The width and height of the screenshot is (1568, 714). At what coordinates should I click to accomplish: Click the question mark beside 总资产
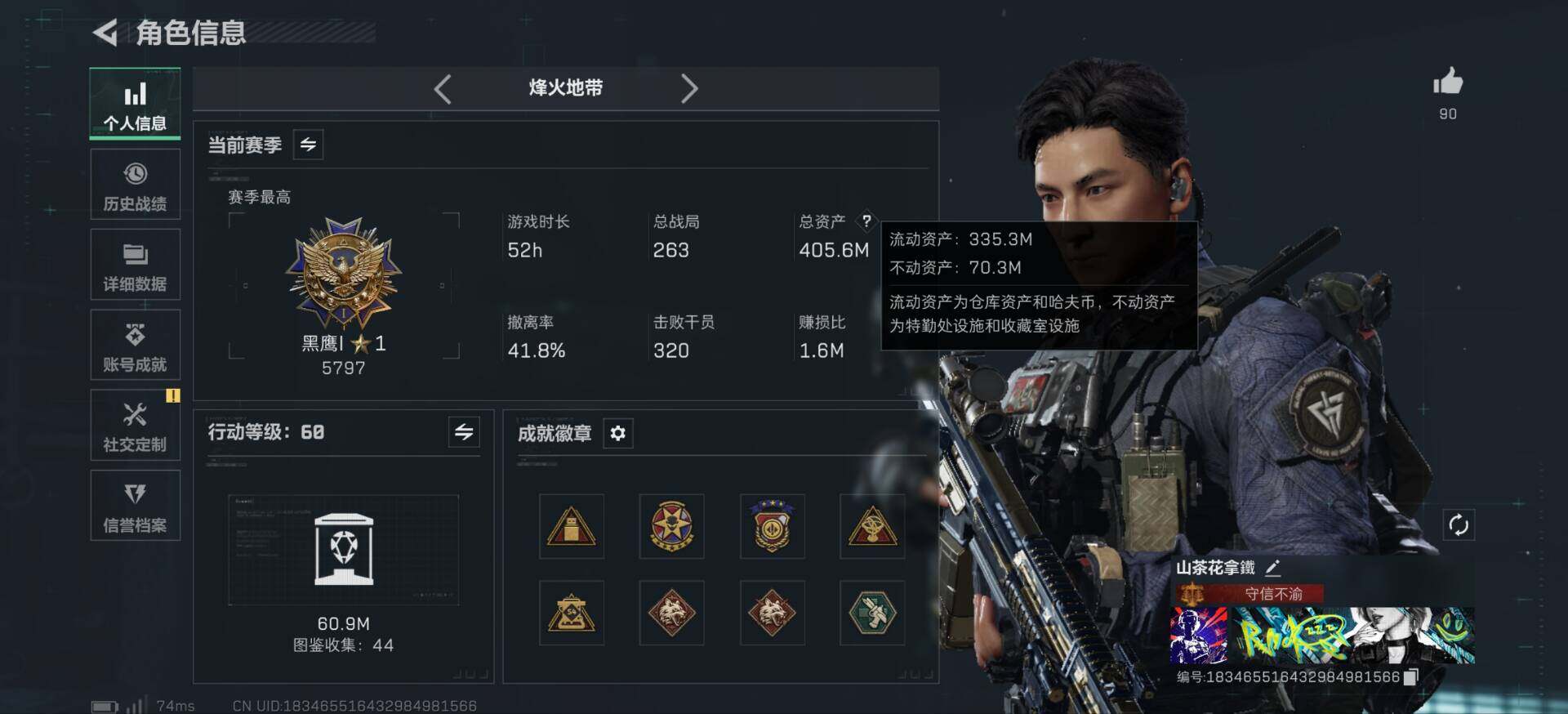click(x=866, y=221)
